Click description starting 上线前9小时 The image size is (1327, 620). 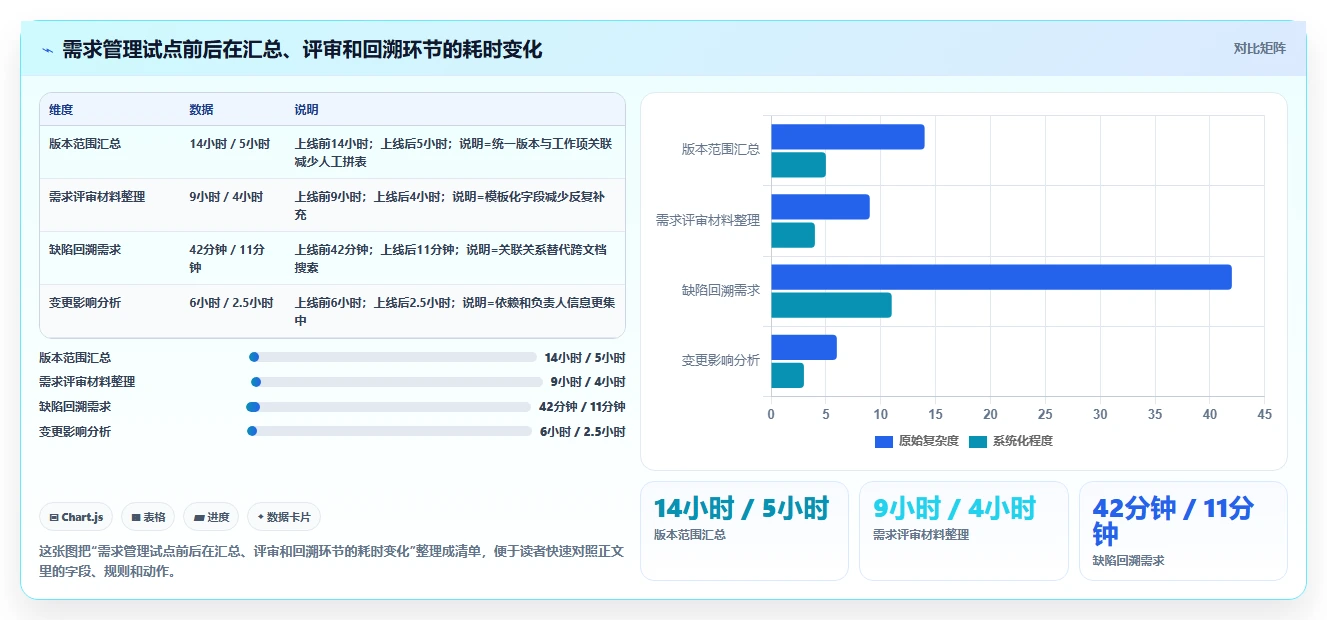[450, 206]
